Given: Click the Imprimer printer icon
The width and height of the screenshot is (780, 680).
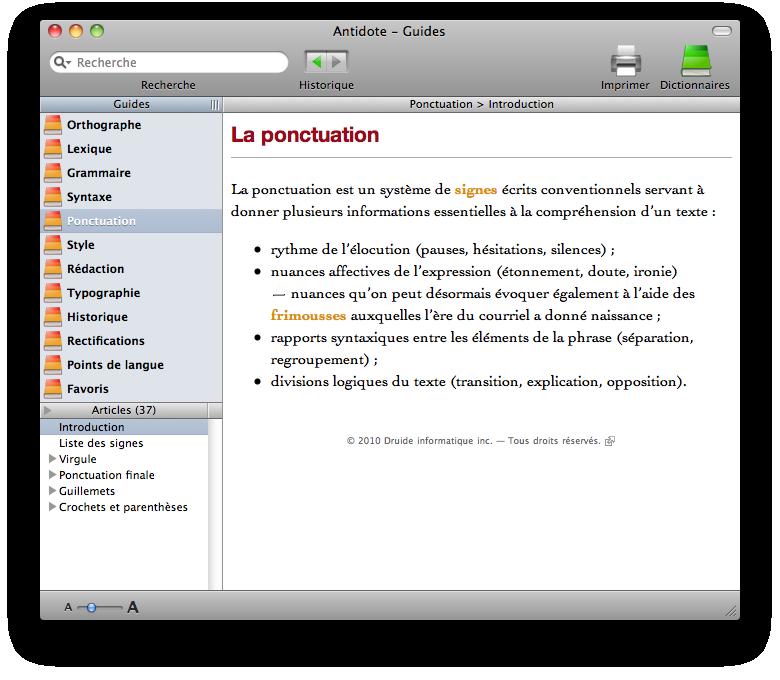Looking at the screenshot, I should click(625, 61).
